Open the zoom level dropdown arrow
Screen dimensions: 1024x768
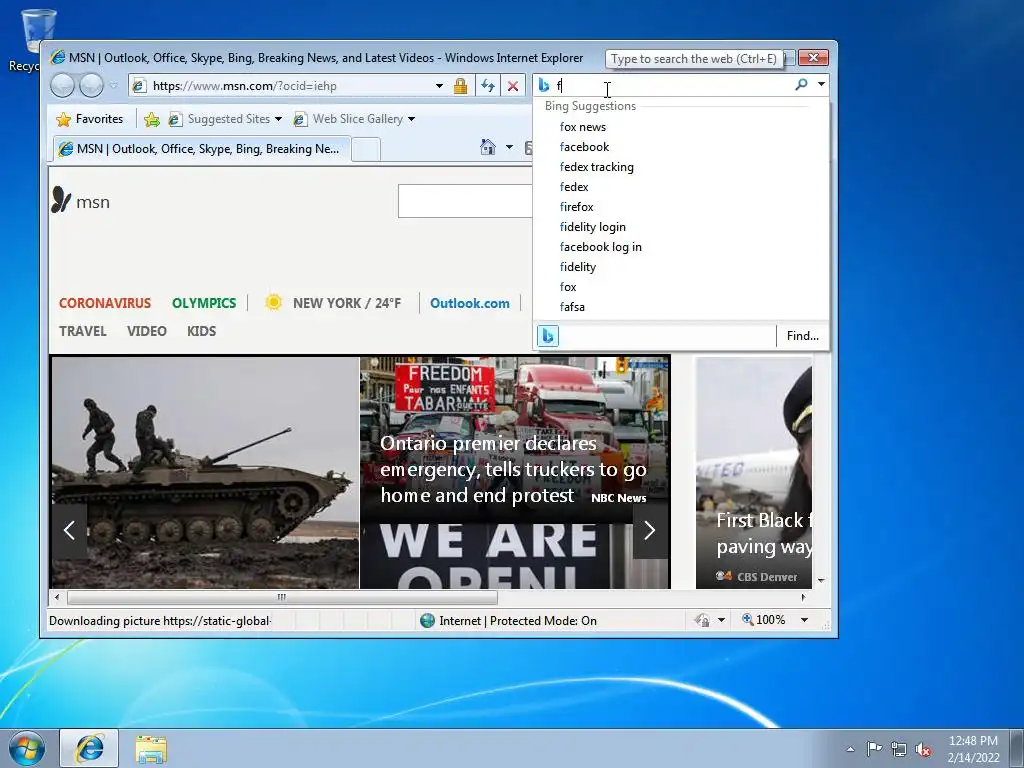[805, 620]
